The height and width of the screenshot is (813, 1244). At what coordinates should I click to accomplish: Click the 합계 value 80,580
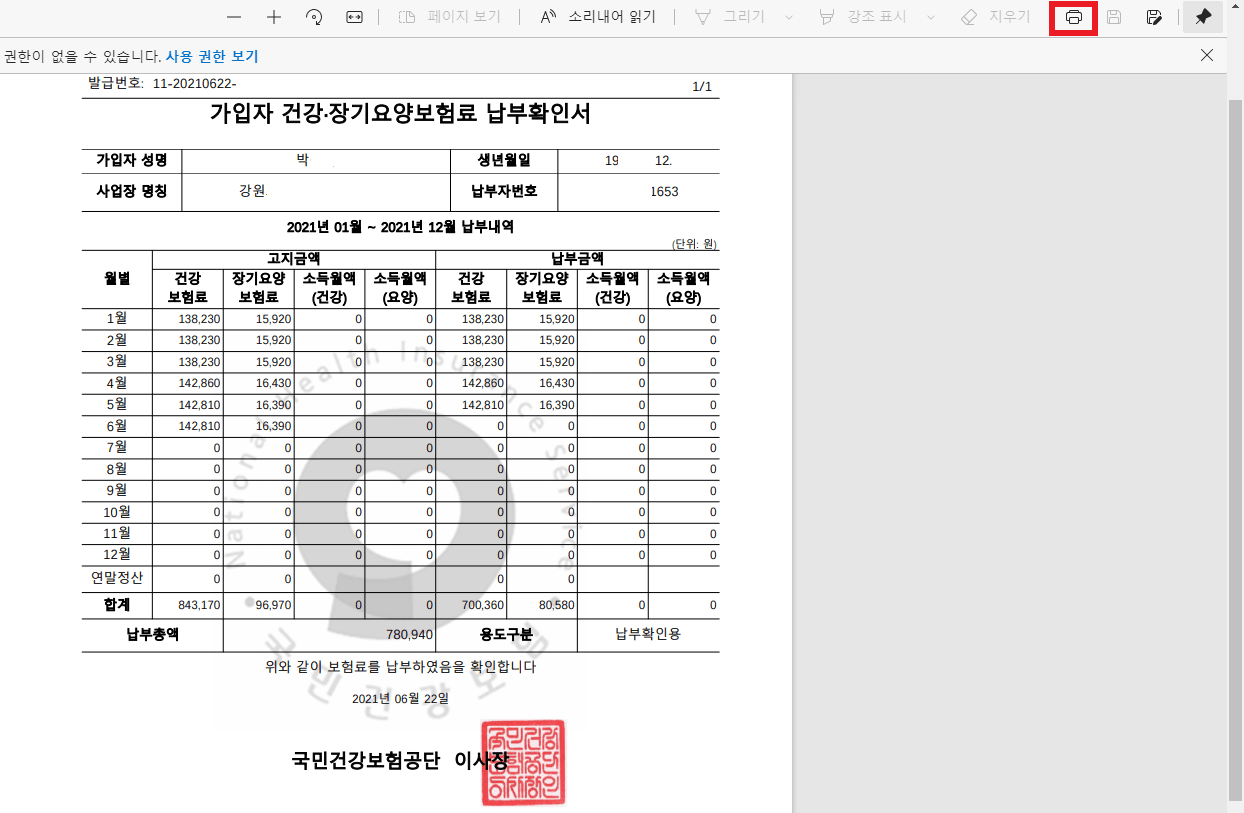557,606
